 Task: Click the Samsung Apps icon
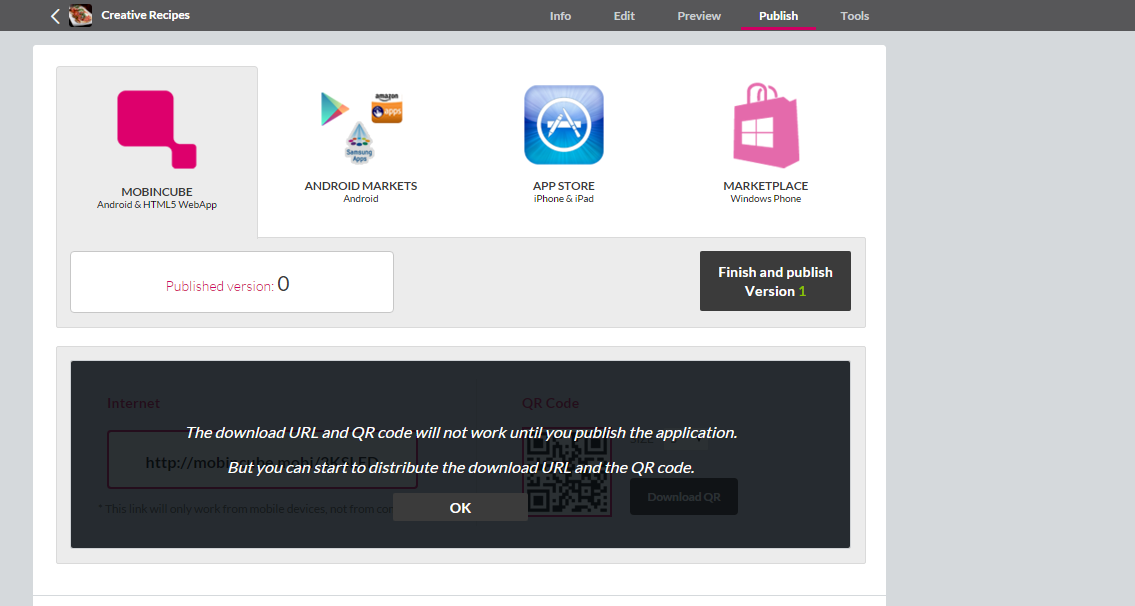click(x=360, y=143)
